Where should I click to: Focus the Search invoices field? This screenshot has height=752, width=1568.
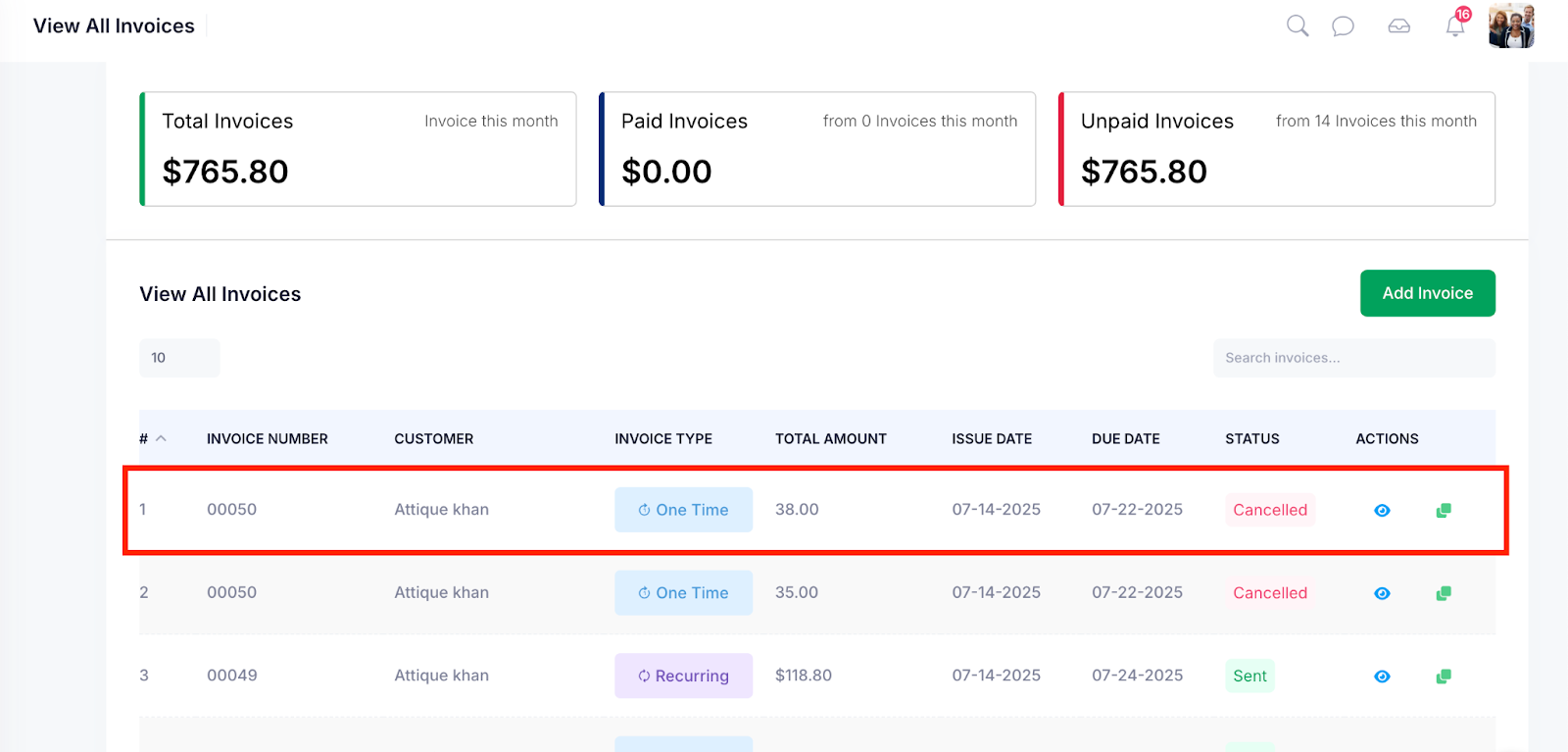pyautogui.click(x=1354, y=358)
